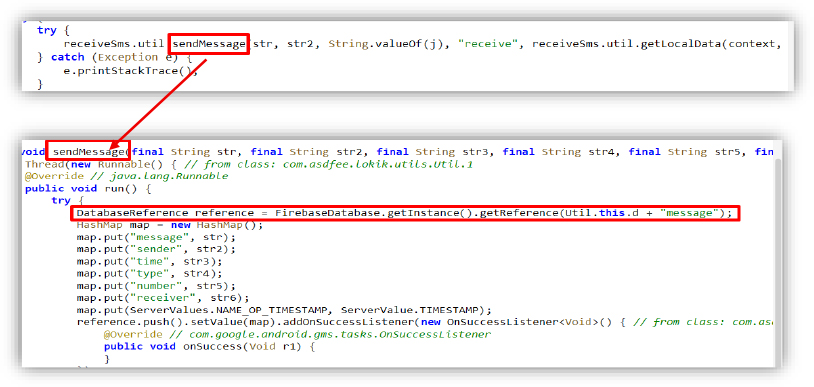Click map.put("number", str5) line
Viewport: 814px width, 387px height.
[x=156, y=287]
